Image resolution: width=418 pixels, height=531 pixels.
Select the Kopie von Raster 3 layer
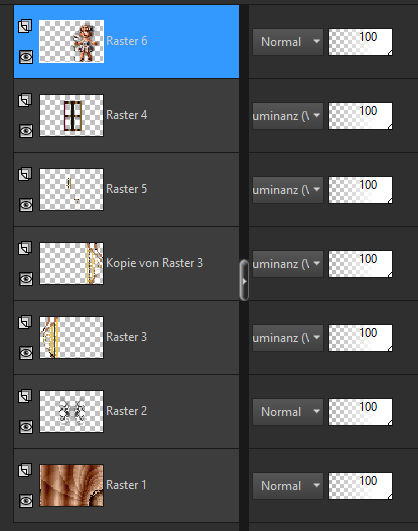(126, 263)
